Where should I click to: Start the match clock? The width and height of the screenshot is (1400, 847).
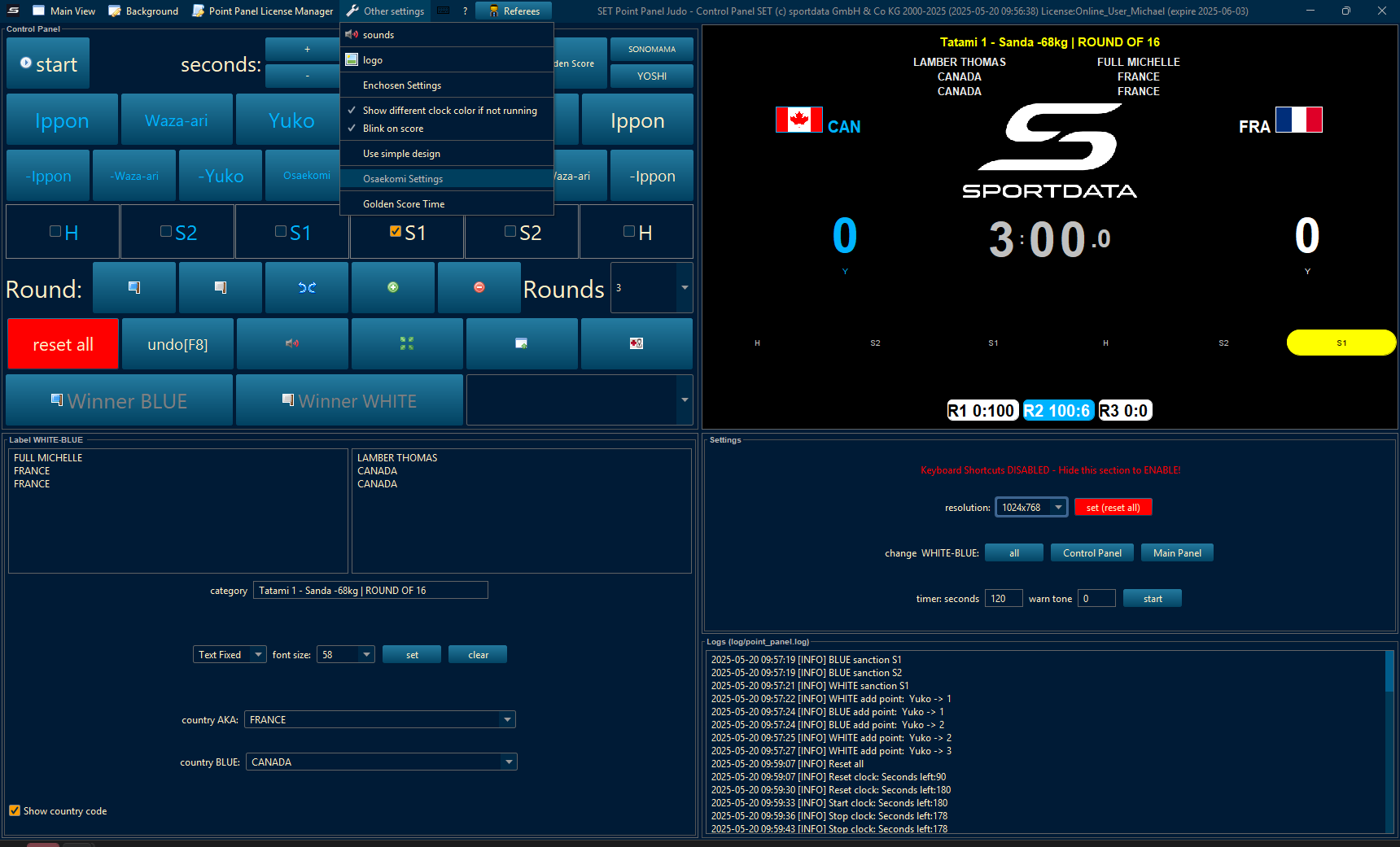pos(48,63)
